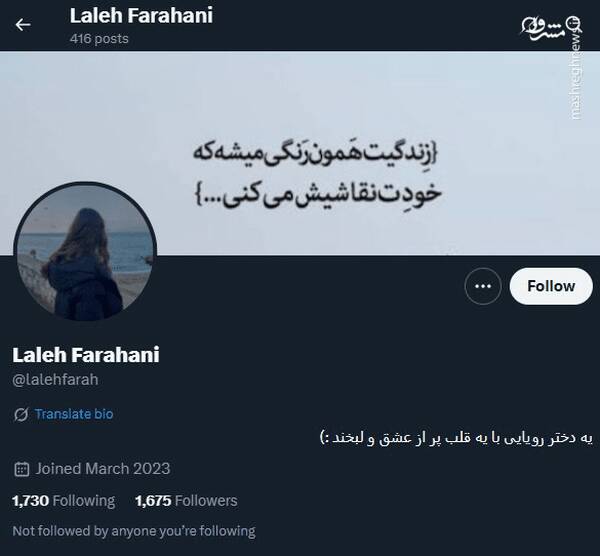Click the Persian bio text
Screen dimensions: 600x556
[x=456, y=438]
